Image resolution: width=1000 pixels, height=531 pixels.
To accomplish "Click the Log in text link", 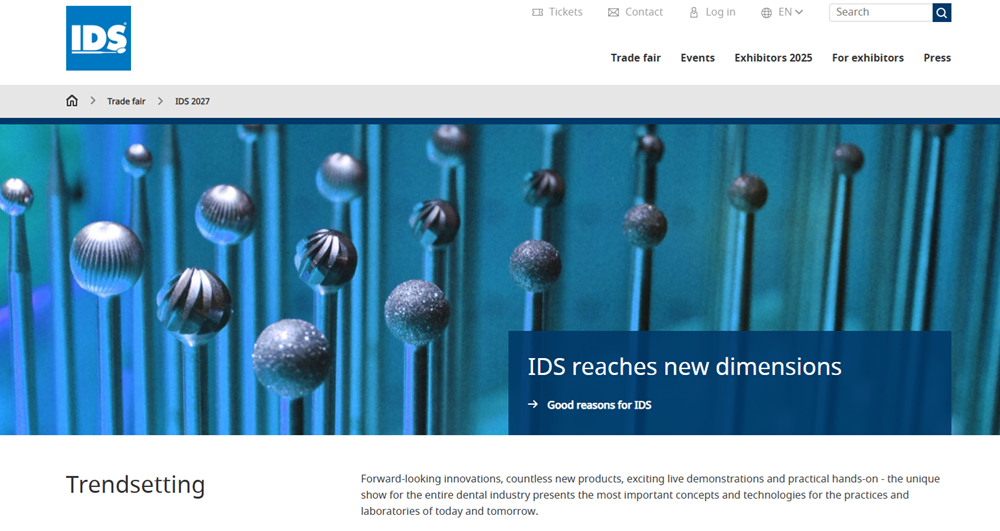I will pos(720,12).
